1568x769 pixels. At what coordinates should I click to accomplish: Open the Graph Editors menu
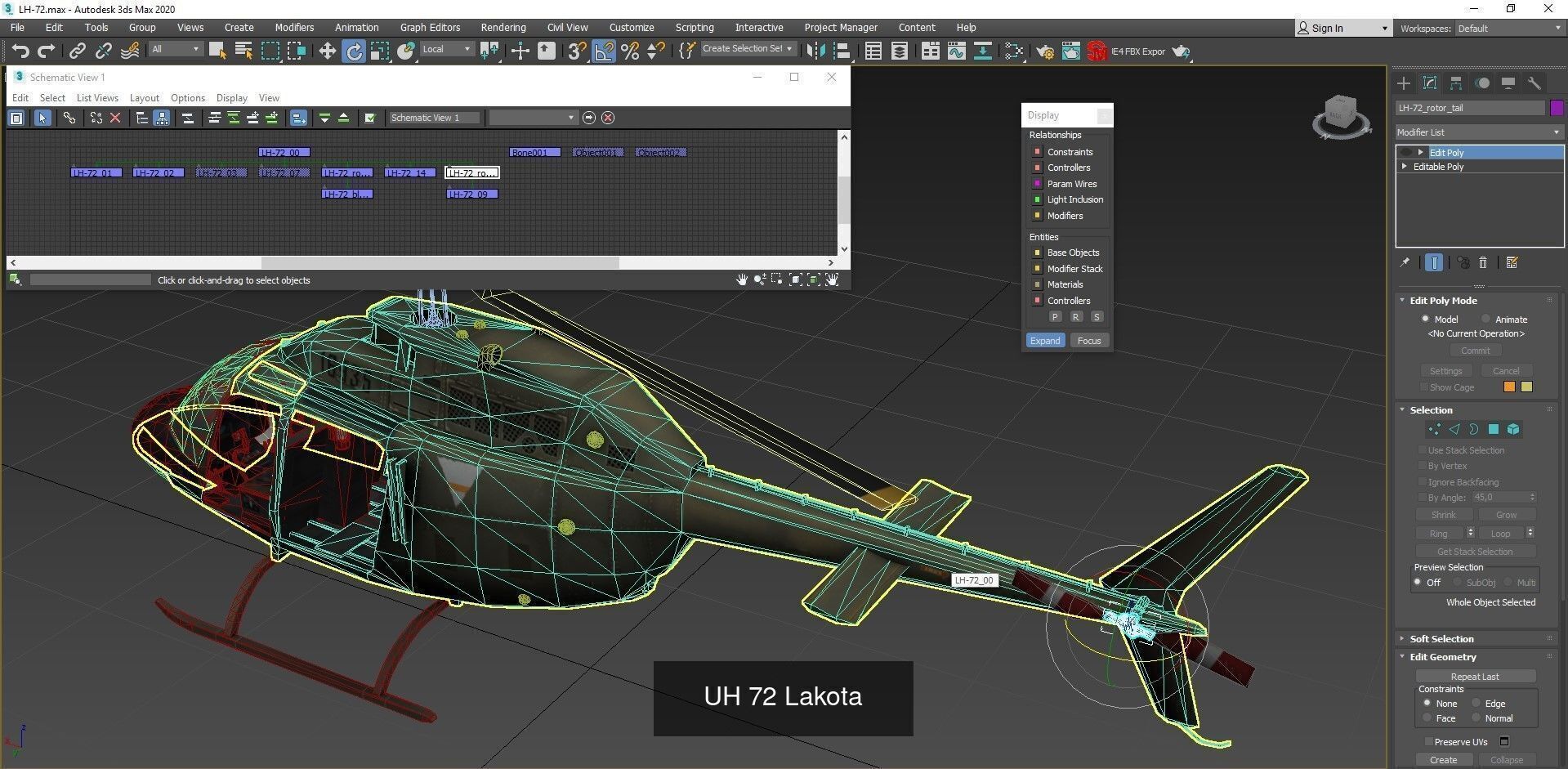(x=431, y=27)
